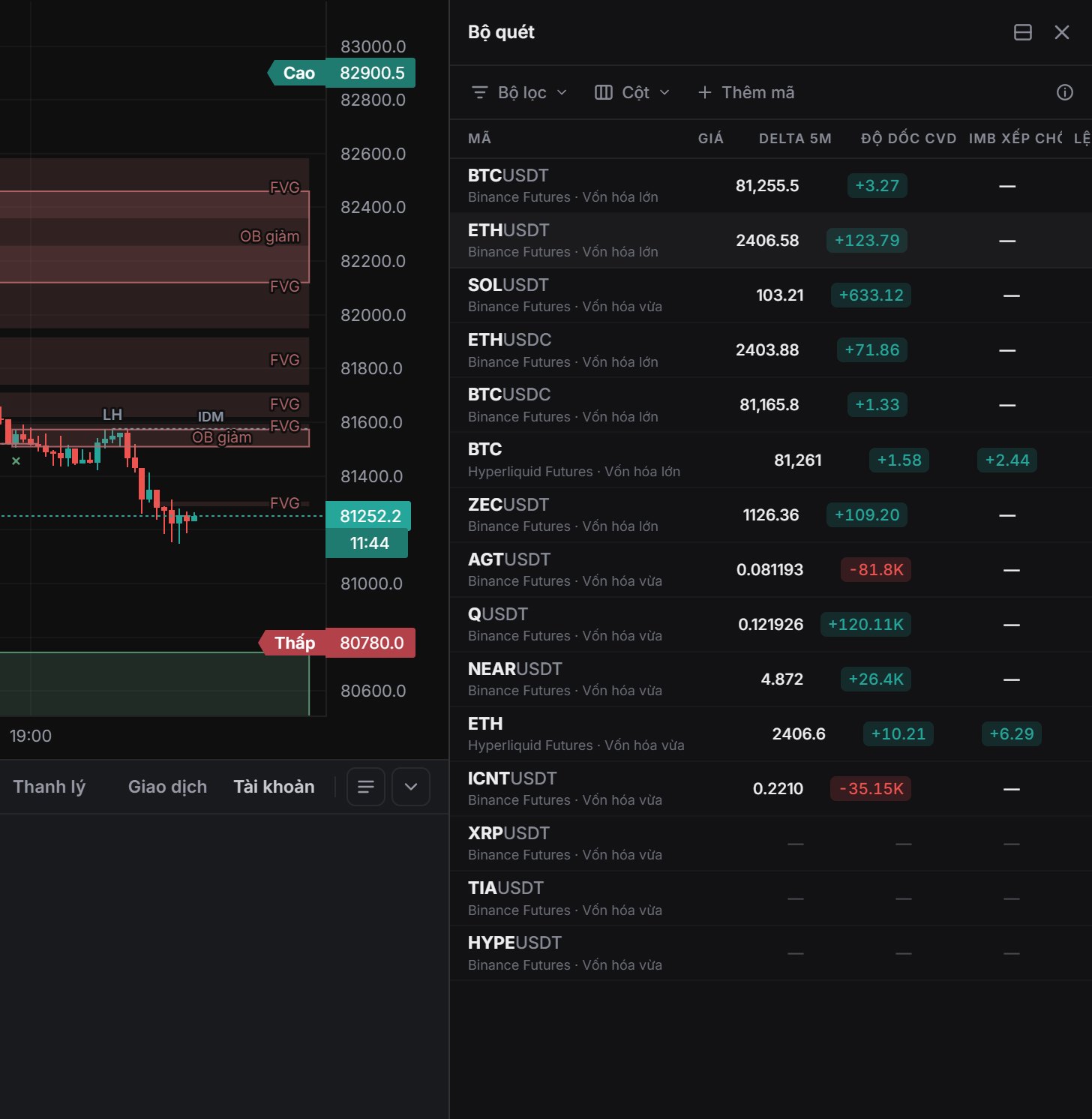The width and height of the screenshot is (1092, 1119).
Task: Click the Cao 82900.5 price label
Action: 341,73
